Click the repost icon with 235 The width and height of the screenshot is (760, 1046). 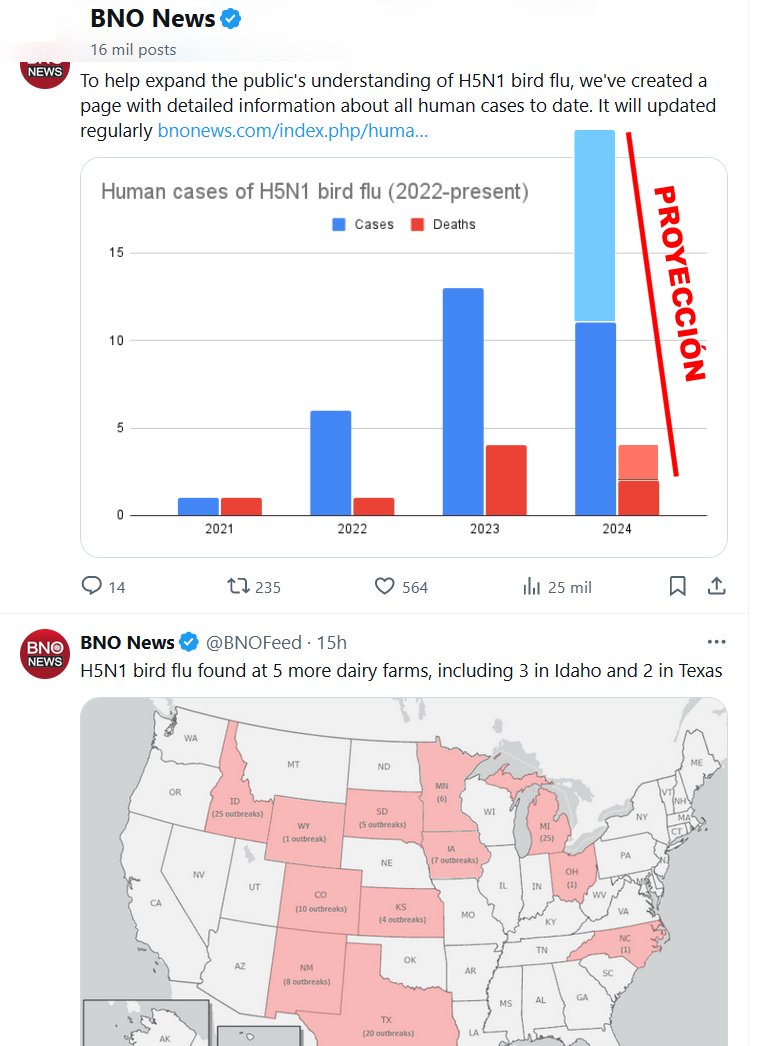click(x=239, y=586)
